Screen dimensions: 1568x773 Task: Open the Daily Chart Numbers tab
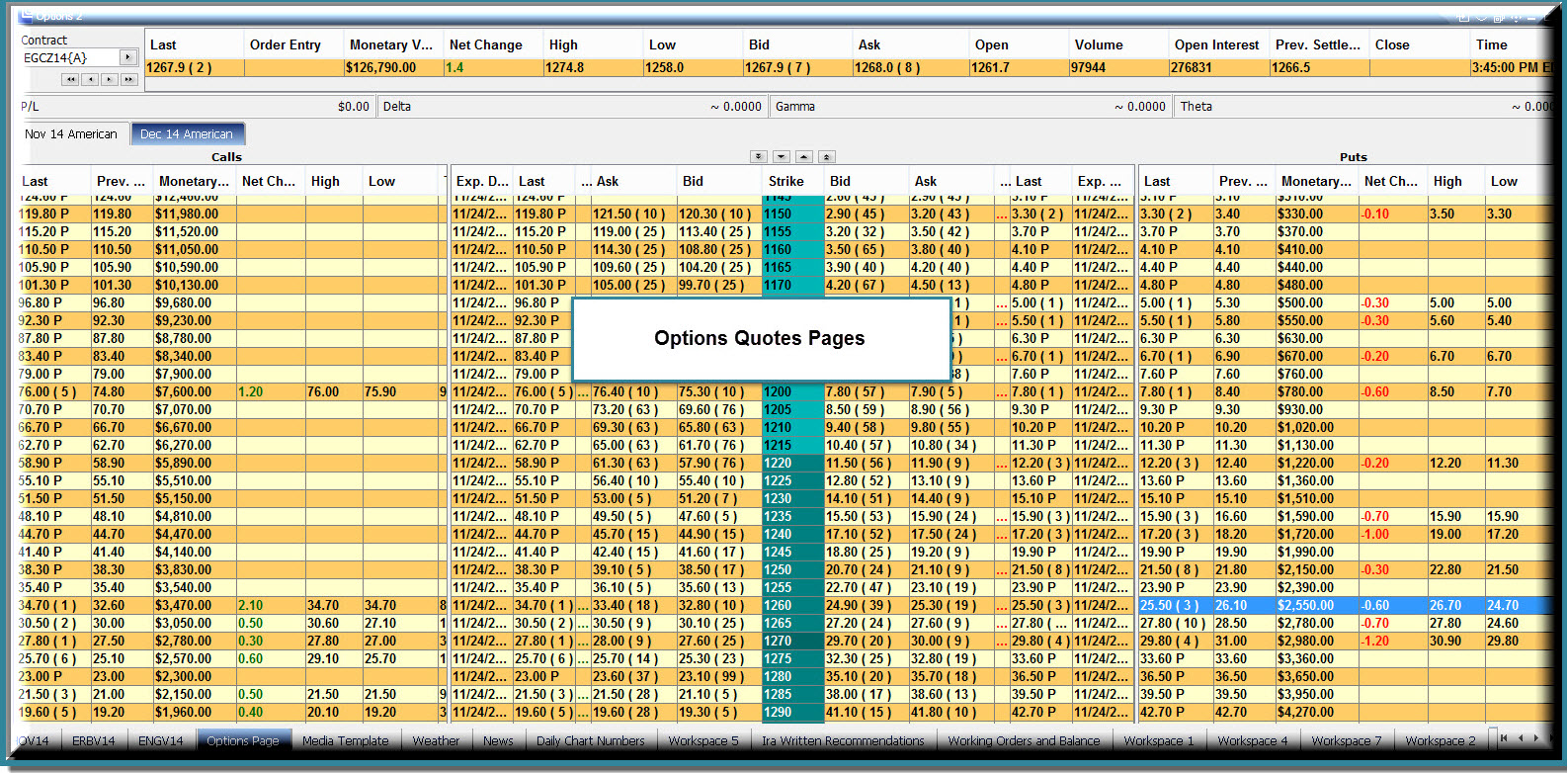coord(591,740)
